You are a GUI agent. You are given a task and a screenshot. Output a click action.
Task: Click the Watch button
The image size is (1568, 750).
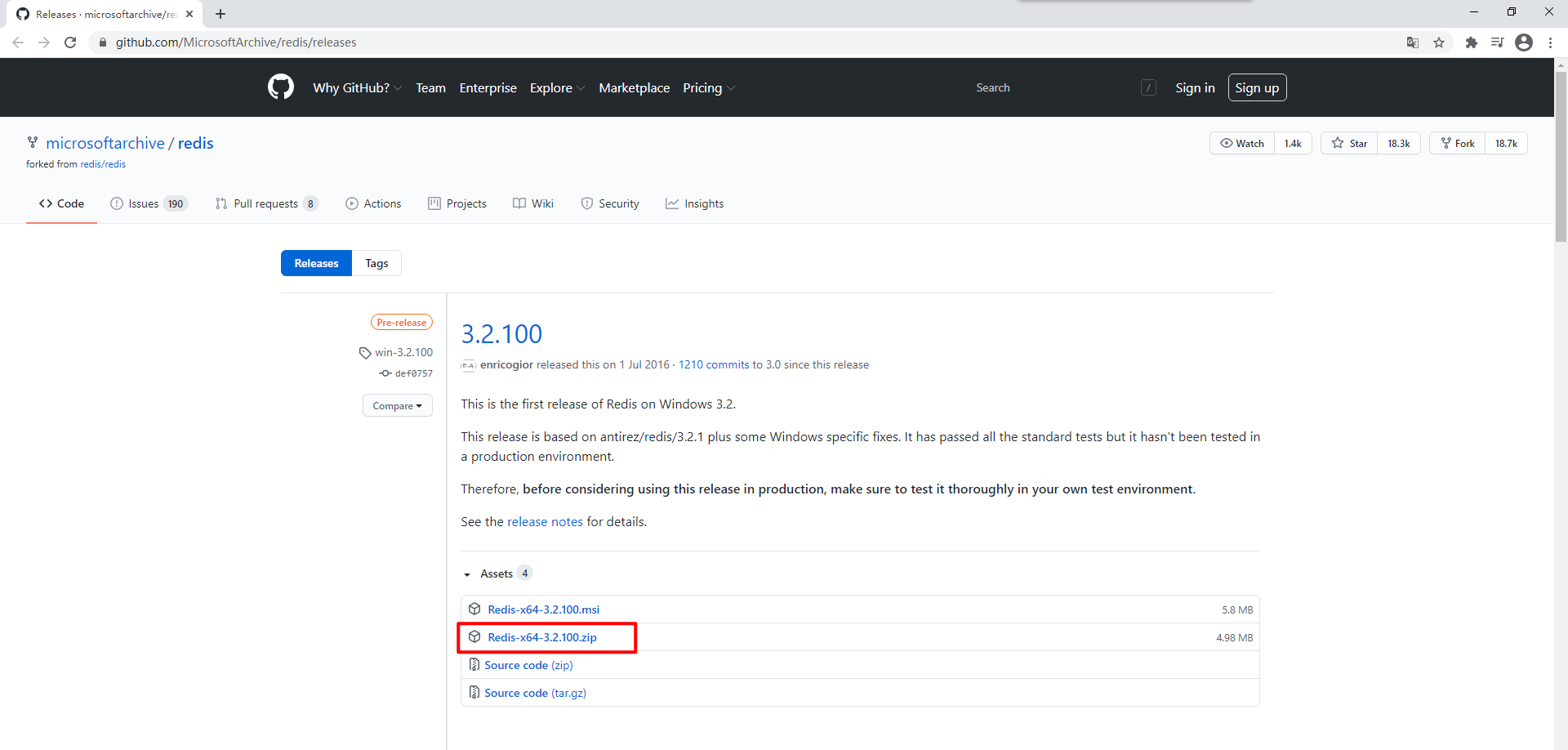(x=1242, y=143)
